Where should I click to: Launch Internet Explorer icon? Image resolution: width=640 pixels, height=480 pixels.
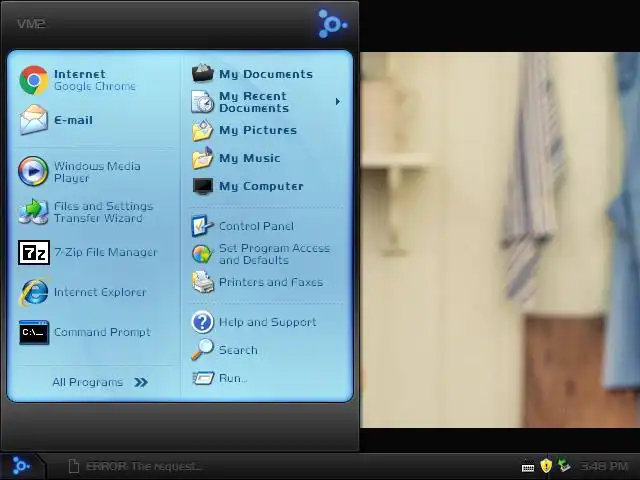33,292
